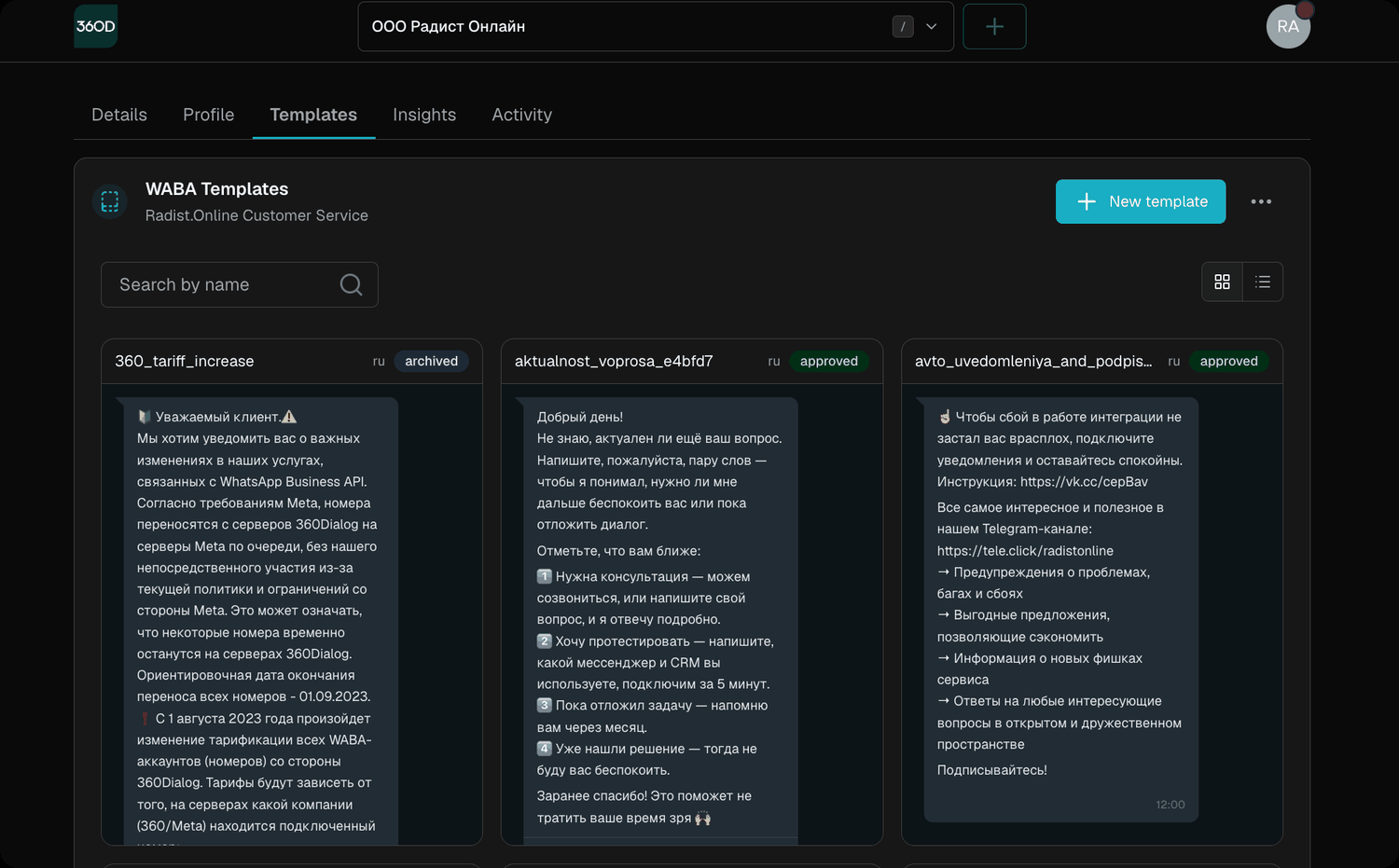Create a New template
Image resolution: width=1399 pixels, height=868 pixels.
[1141, 201]
